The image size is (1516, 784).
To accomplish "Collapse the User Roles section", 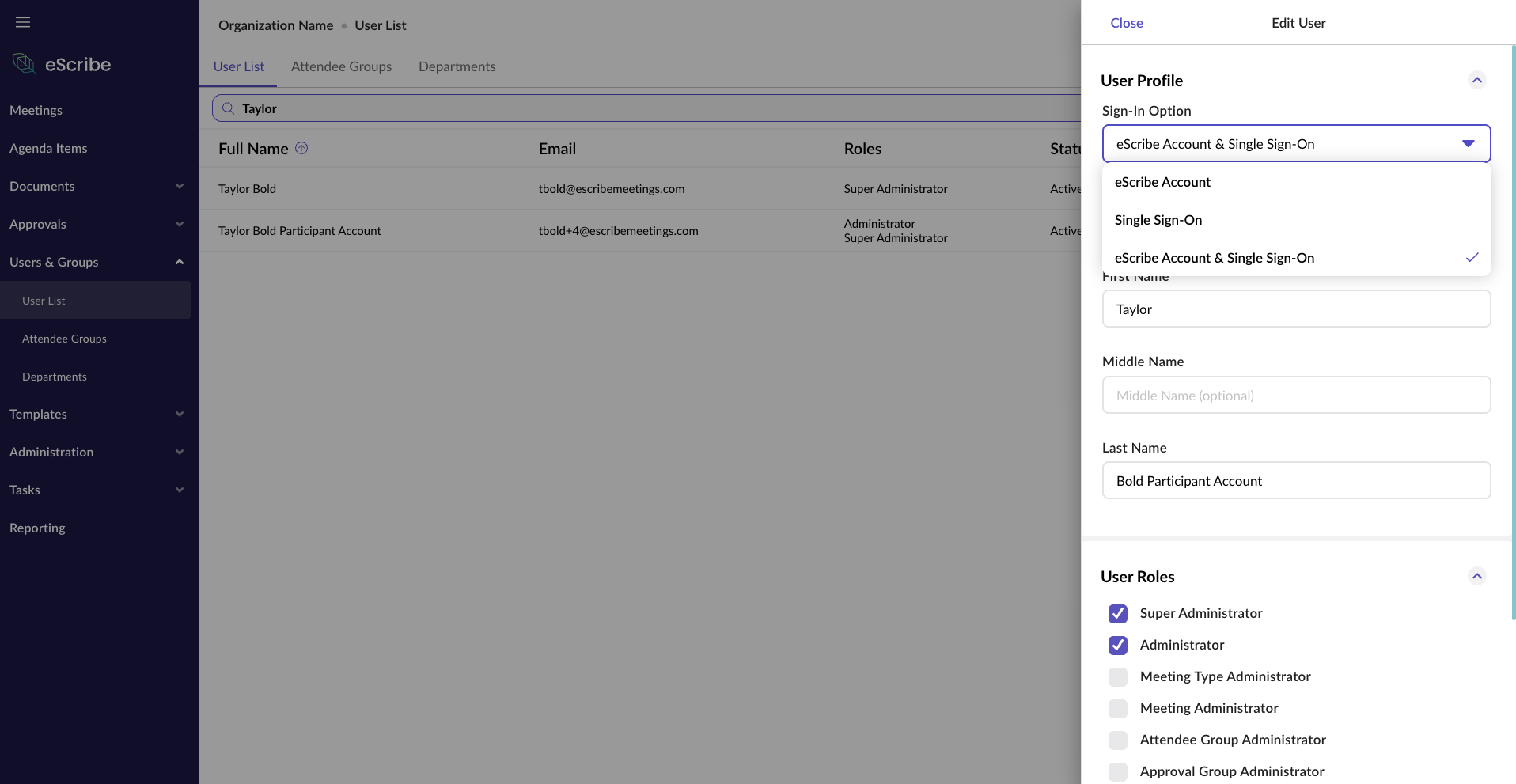I will tap(1476, 576).
